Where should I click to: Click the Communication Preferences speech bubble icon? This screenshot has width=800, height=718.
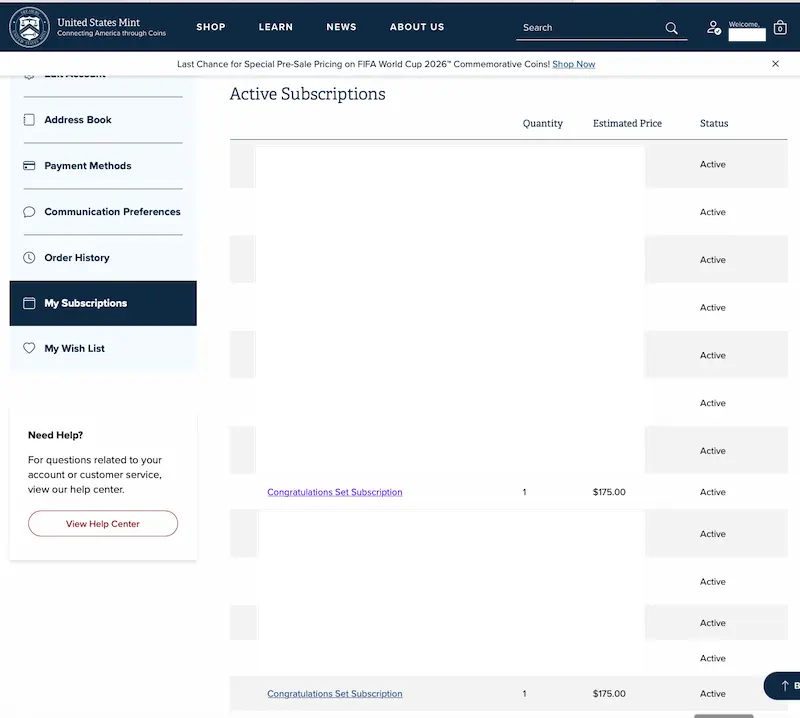(x=29, y=212)
